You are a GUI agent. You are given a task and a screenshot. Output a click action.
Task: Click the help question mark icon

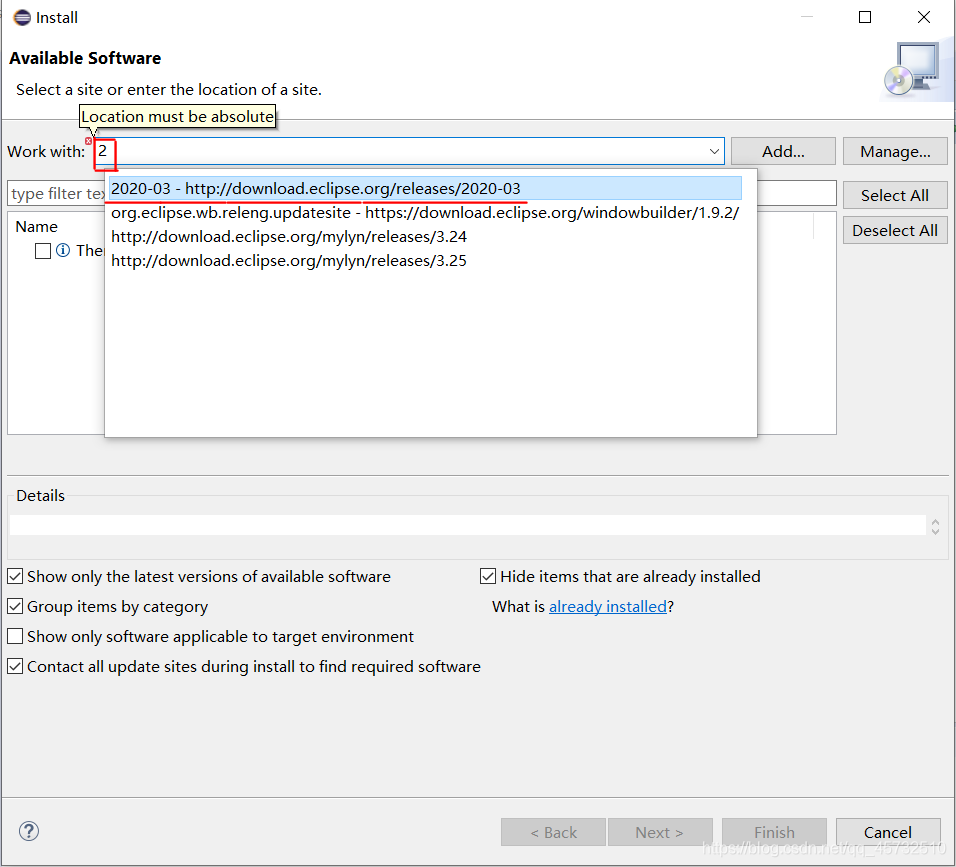[29, 831]
